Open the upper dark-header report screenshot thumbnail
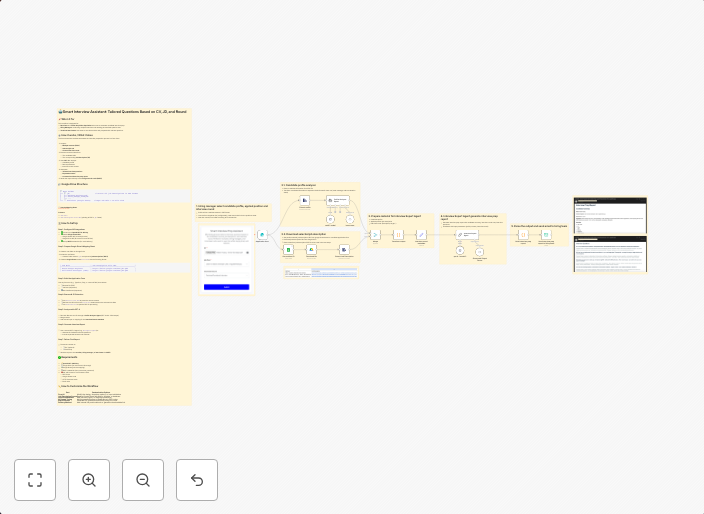Image resolution: width=704 pixels, height=514 pixels. click(x=610, y=215)
